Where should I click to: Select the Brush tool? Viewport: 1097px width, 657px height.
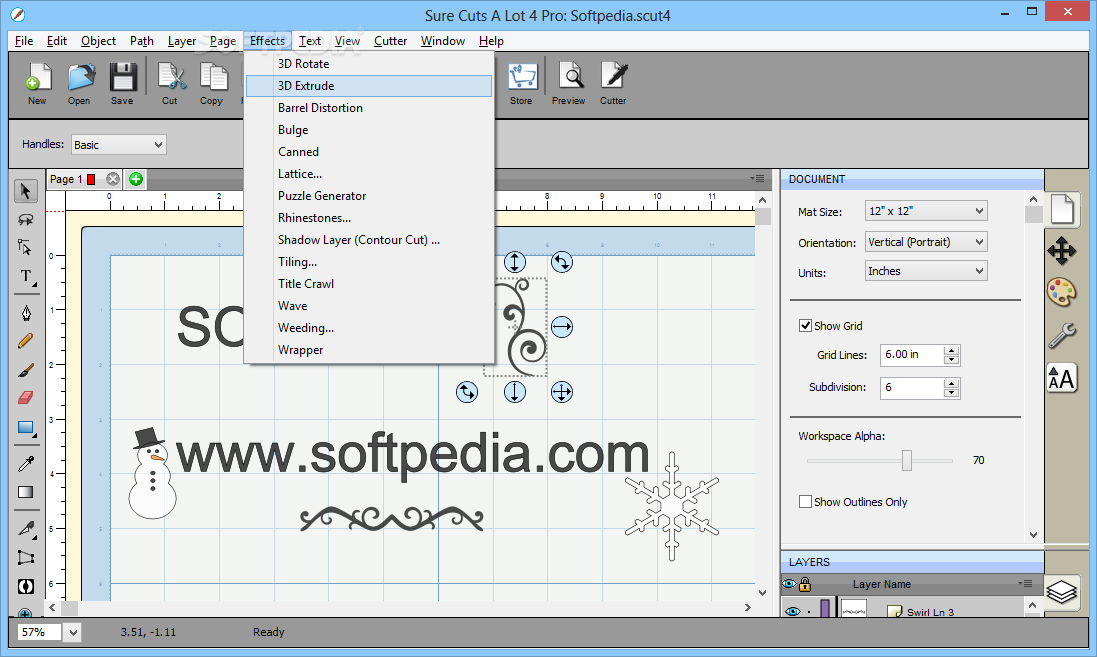click(x=26, y=370)
